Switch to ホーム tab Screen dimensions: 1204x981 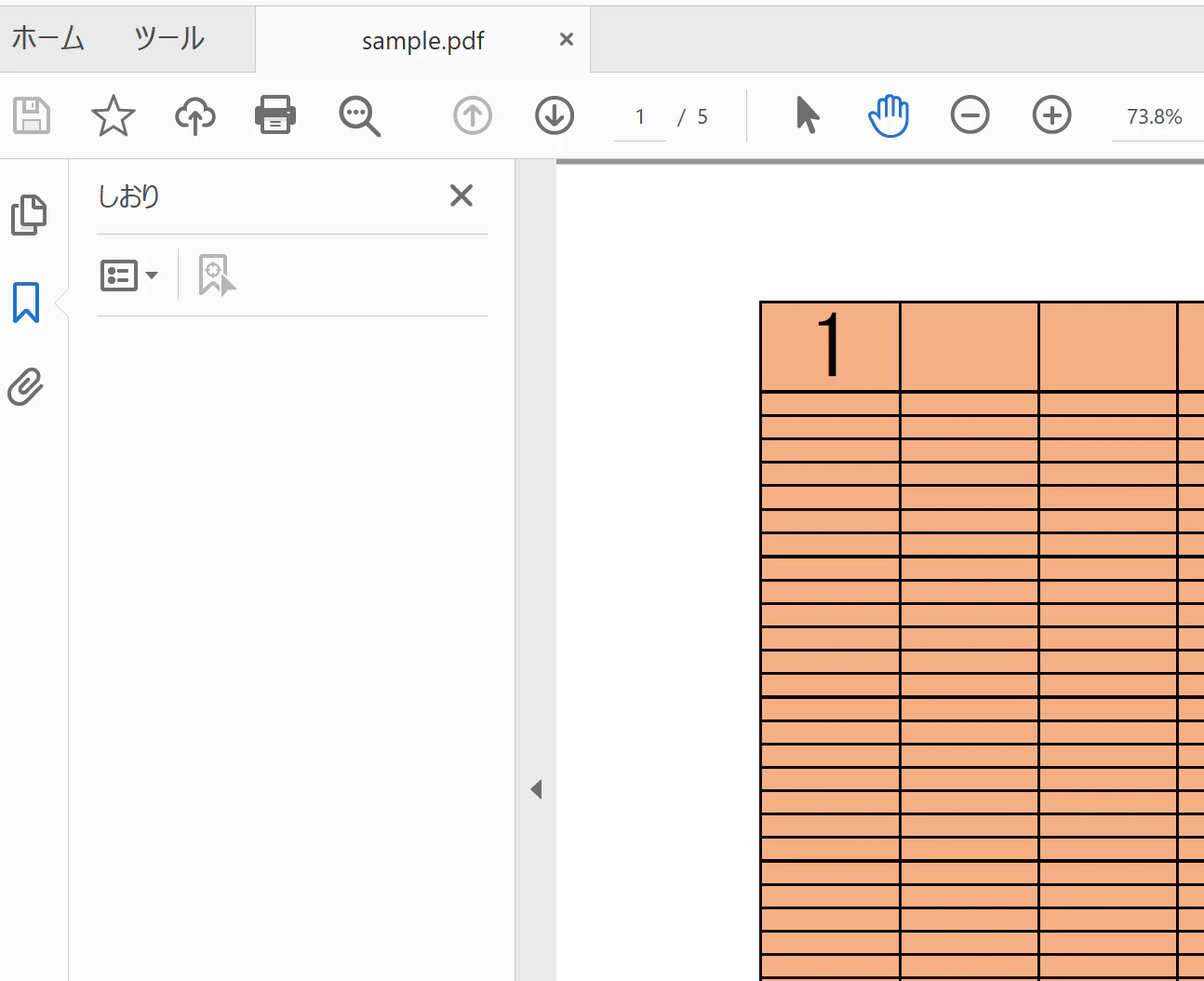(48, 39)
